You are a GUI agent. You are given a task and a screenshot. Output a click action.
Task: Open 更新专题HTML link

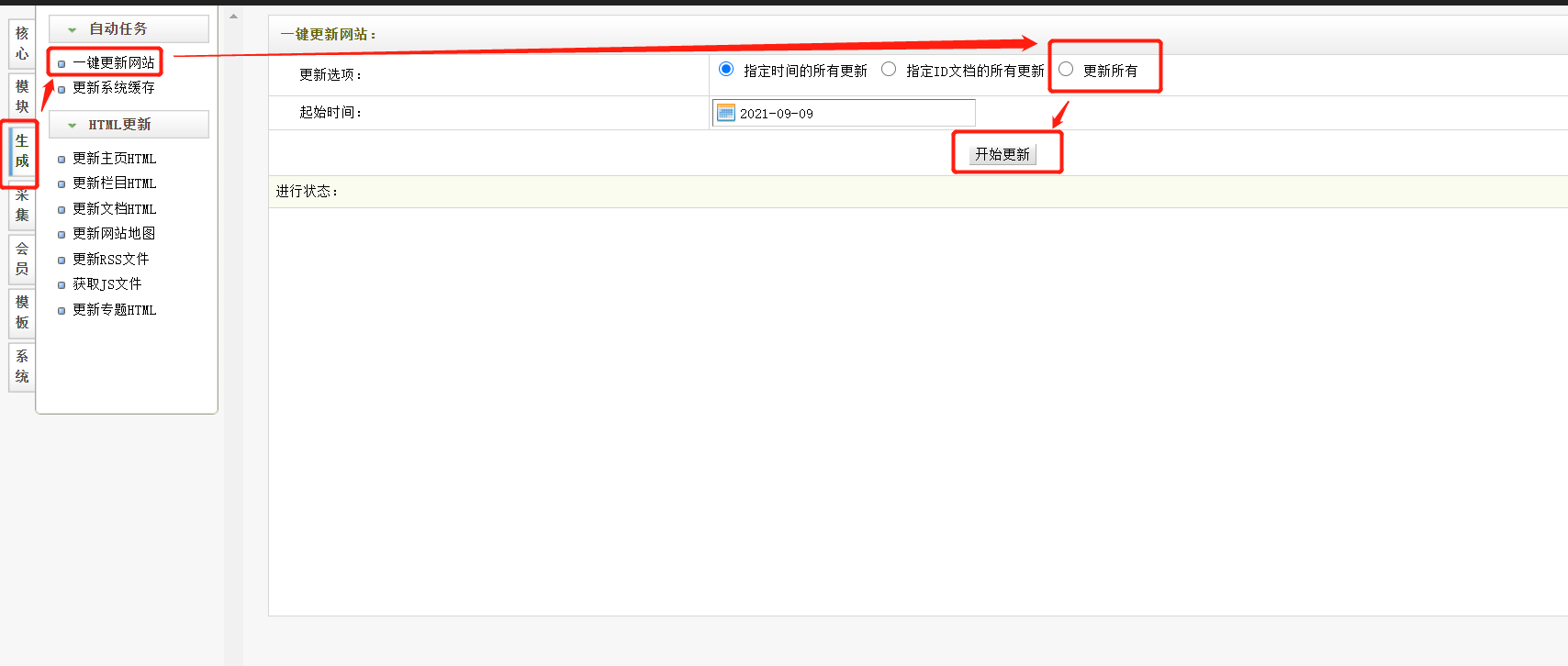point(115,309)
